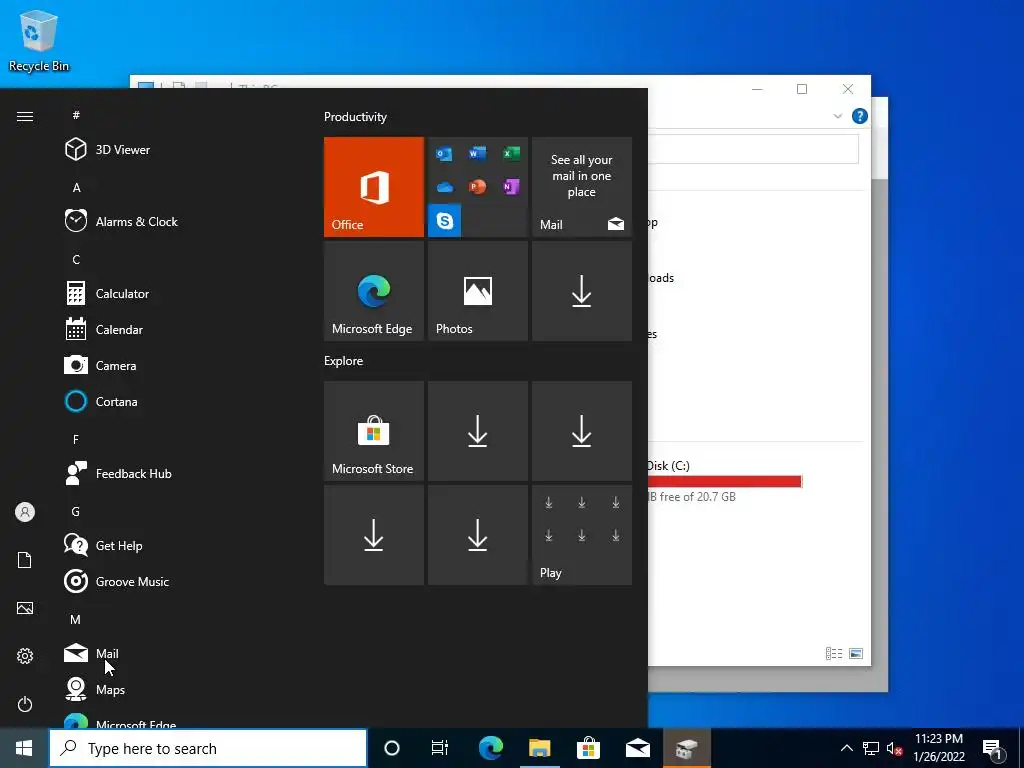Launch Alarms & Clock app
The height and width of the screenshot is (768, 1024).
[x=121, y=221]
